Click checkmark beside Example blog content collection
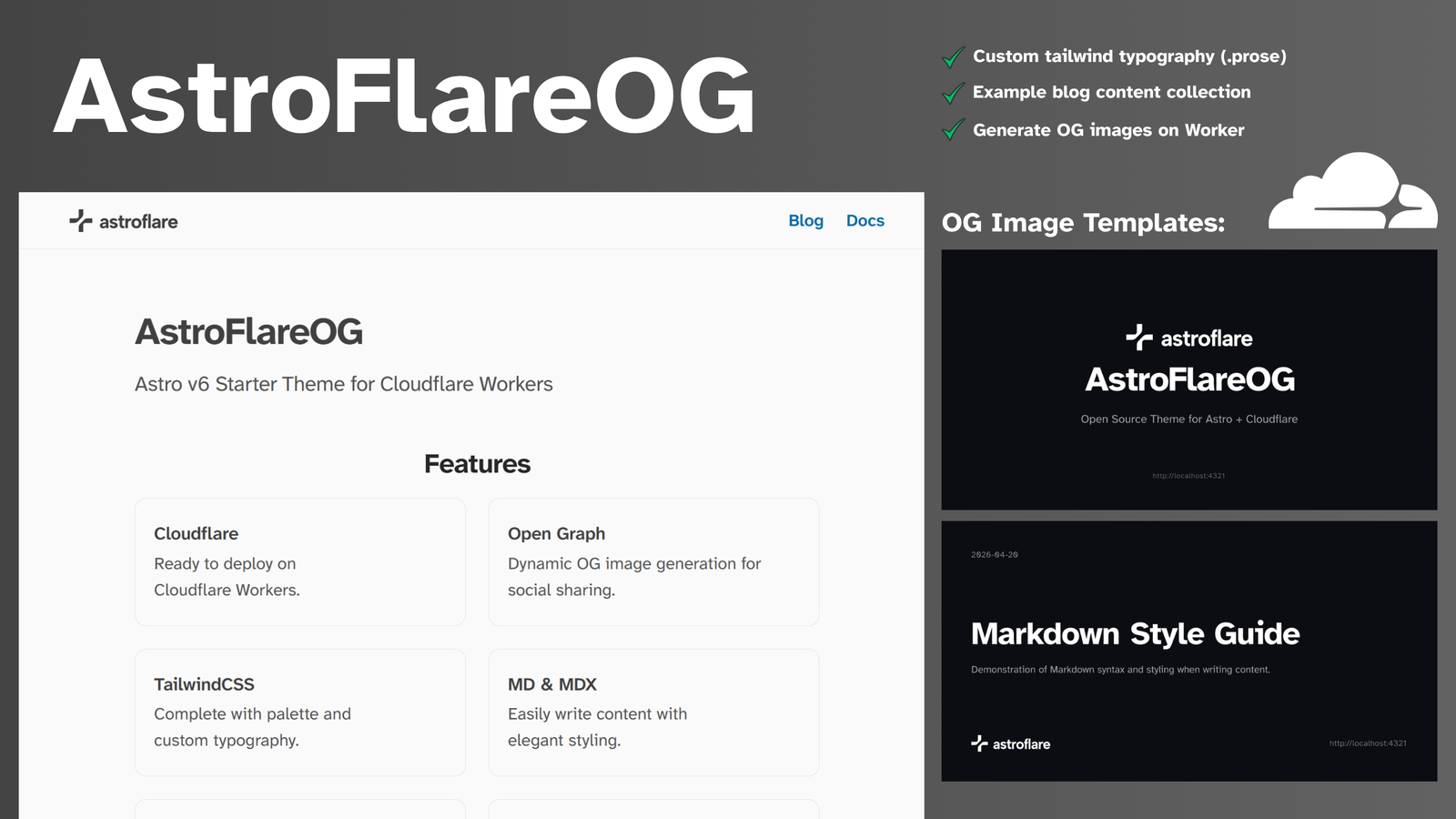 [x=953, y=93]
